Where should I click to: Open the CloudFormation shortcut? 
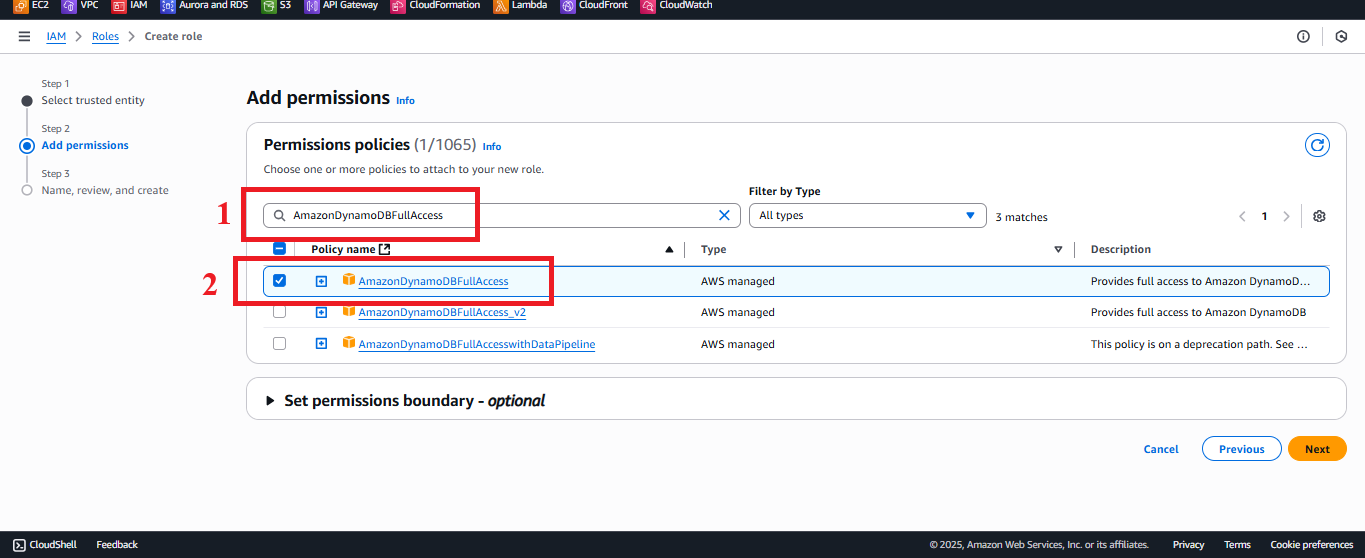pos(435,6)
